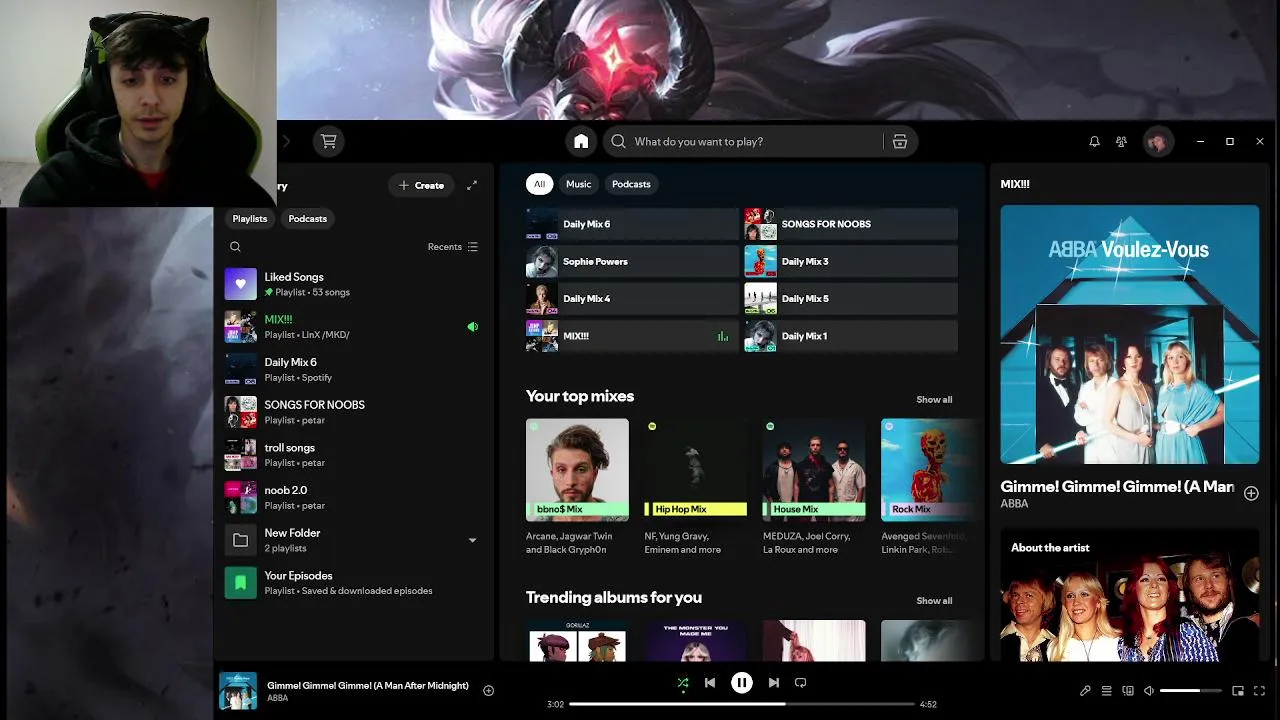Expand the New Folder arrow
Screen dimensions: 1280x720
coord(473,541)
